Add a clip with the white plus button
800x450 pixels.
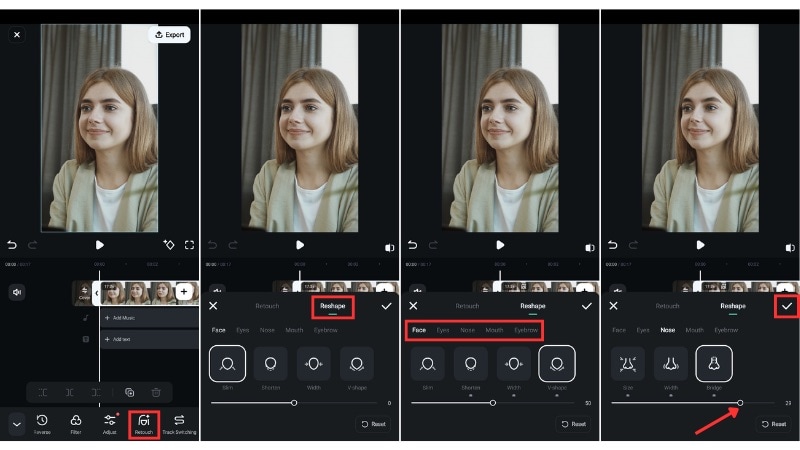[184, 292]
